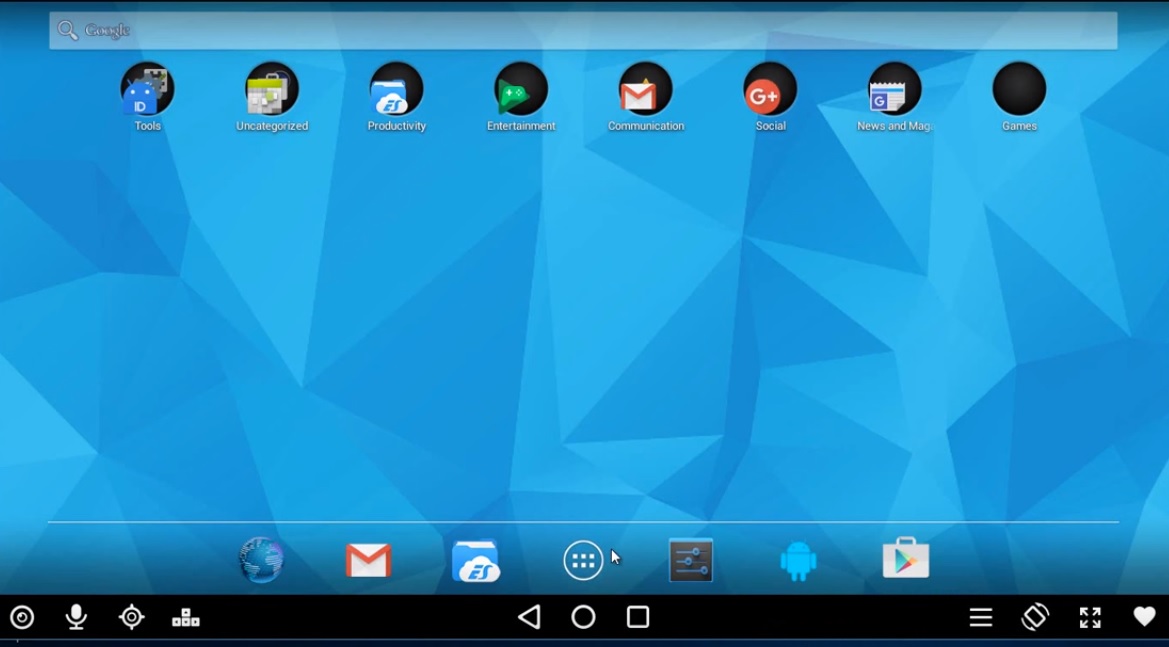Open the Settings sliders app in dock
The height and width of the screenshot is (647, 1169).
(x=691, y=560)
